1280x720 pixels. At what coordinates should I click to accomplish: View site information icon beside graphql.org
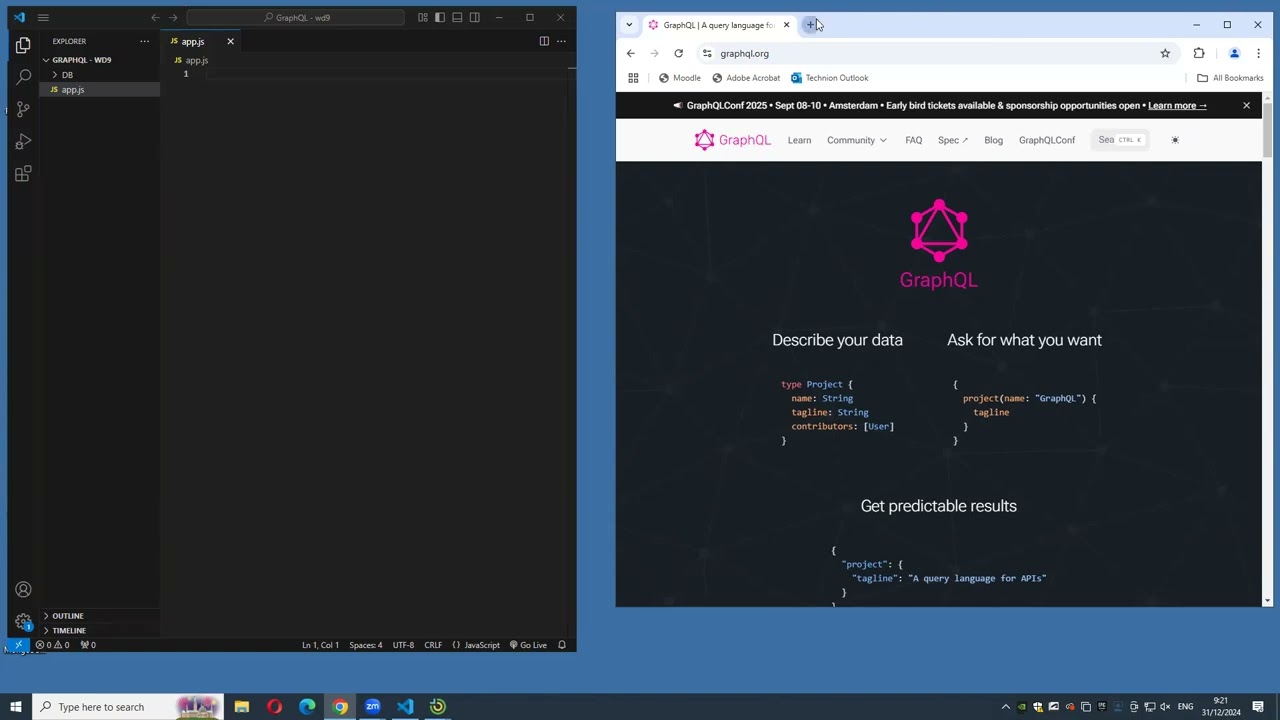707,53
